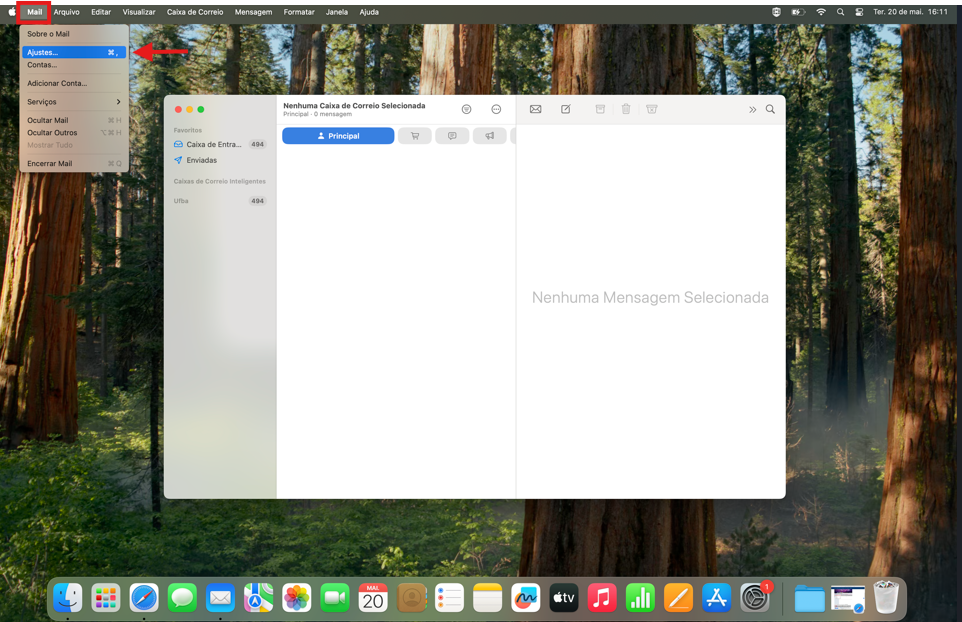Open the more options ellipsis button

pos(496,109)
